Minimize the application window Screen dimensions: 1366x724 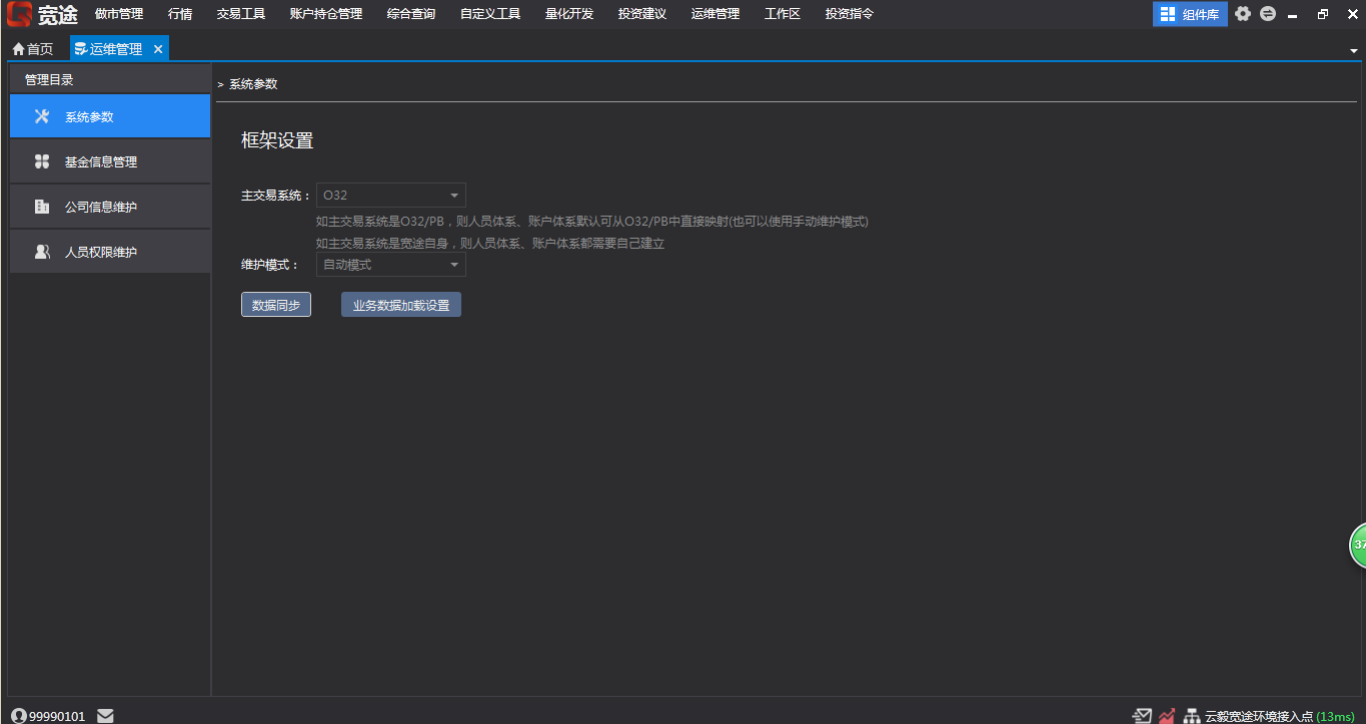click(1293, 14)
